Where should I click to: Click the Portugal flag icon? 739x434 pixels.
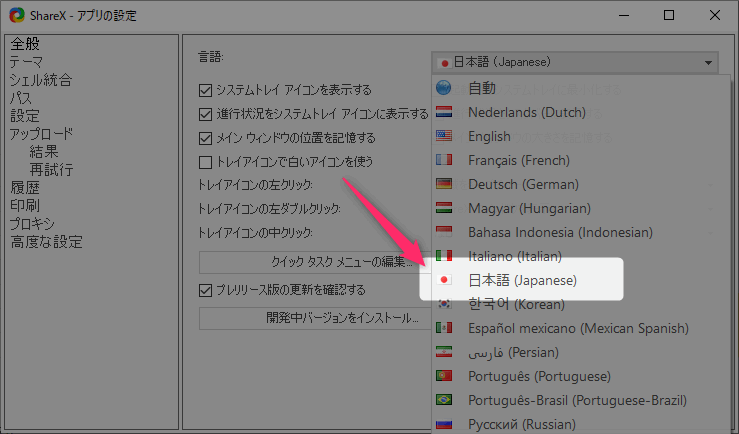[444, 376]
